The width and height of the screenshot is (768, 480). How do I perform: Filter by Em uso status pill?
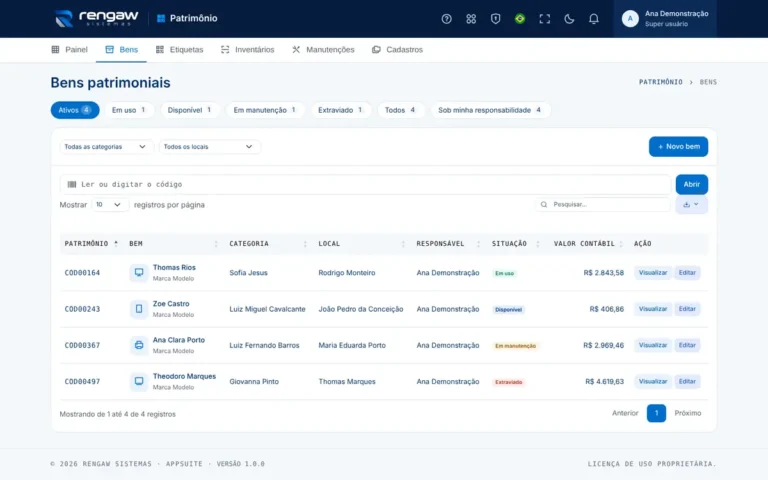click(129, 110)
